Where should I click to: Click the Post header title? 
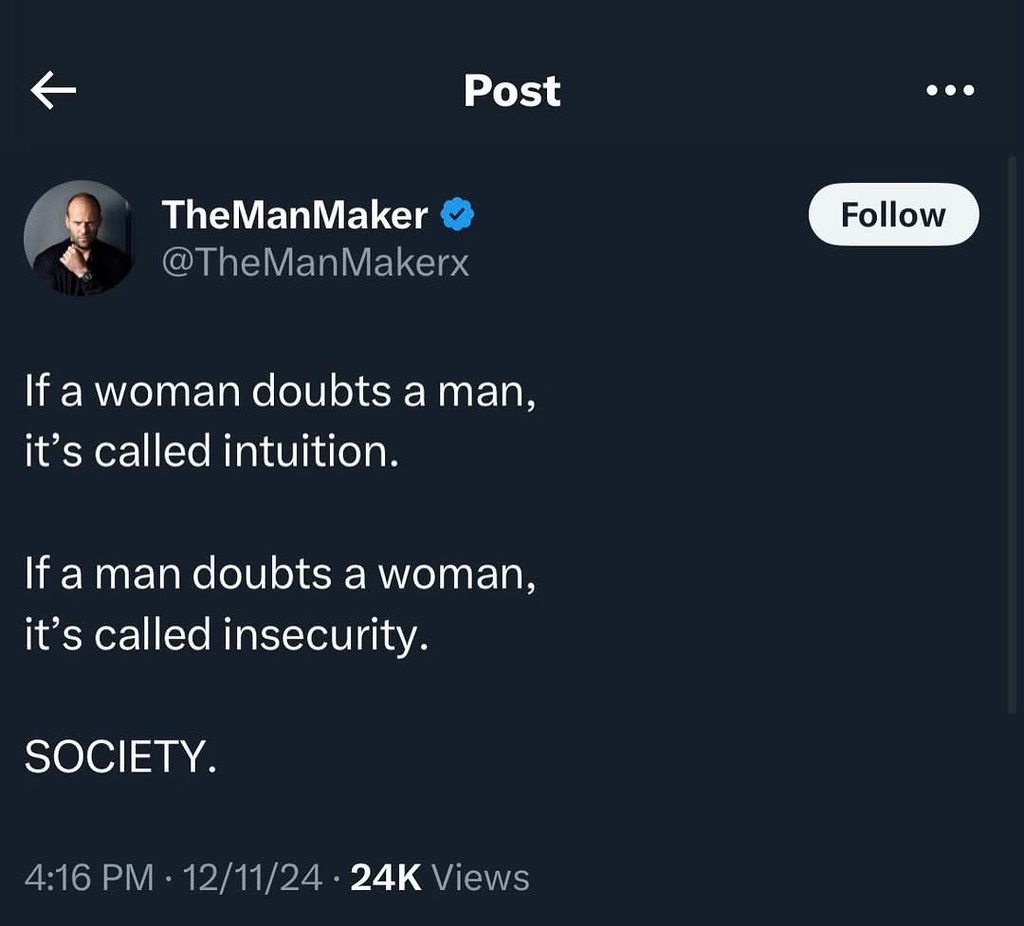click(512, 91)
